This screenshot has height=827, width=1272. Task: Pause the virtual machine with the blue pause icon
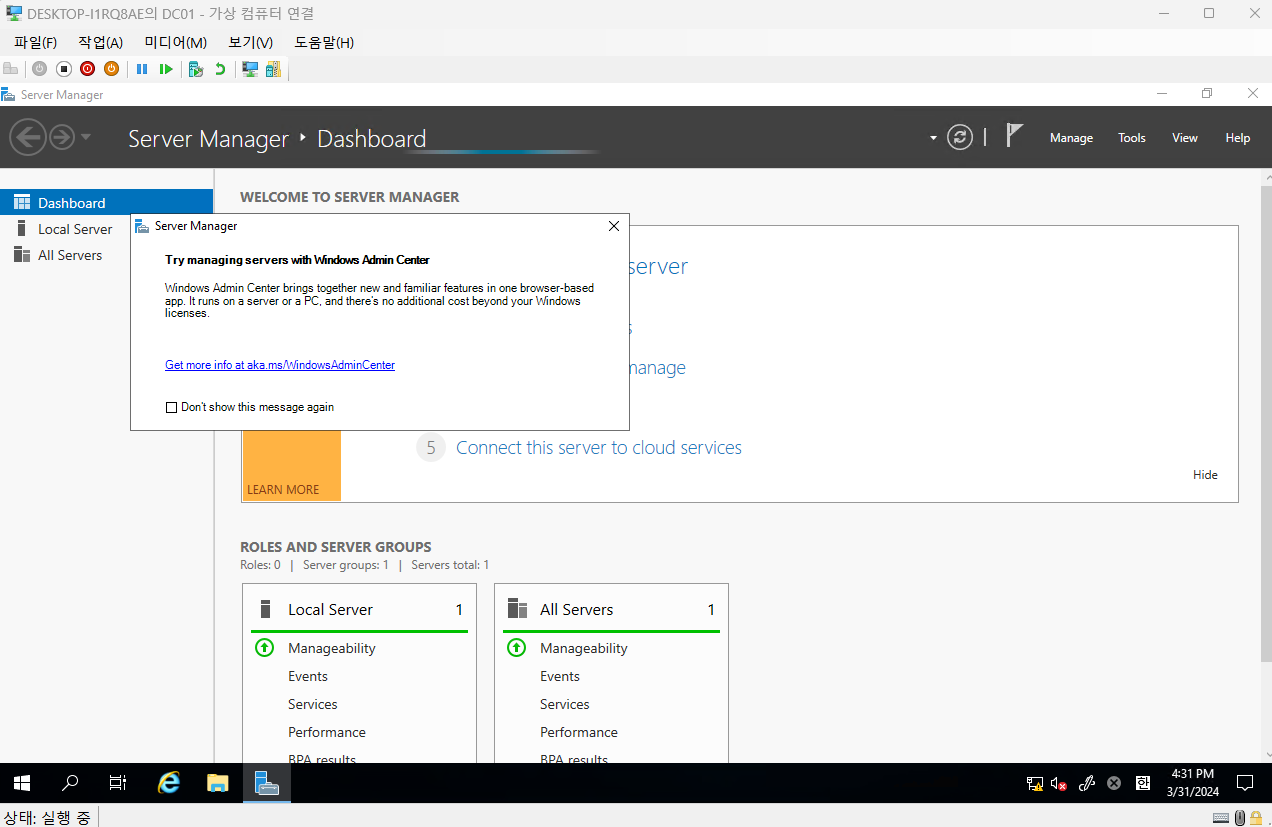click(x=142, y=69)
